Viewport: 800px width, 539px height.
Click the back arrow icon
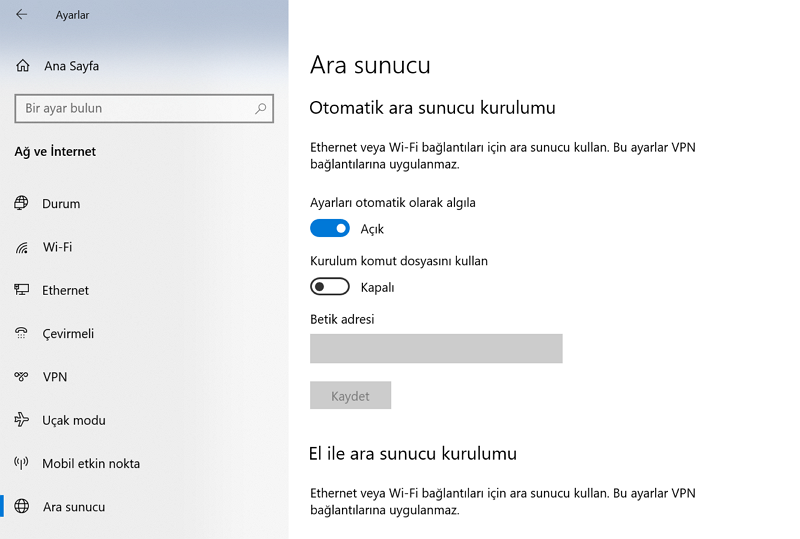22,15
